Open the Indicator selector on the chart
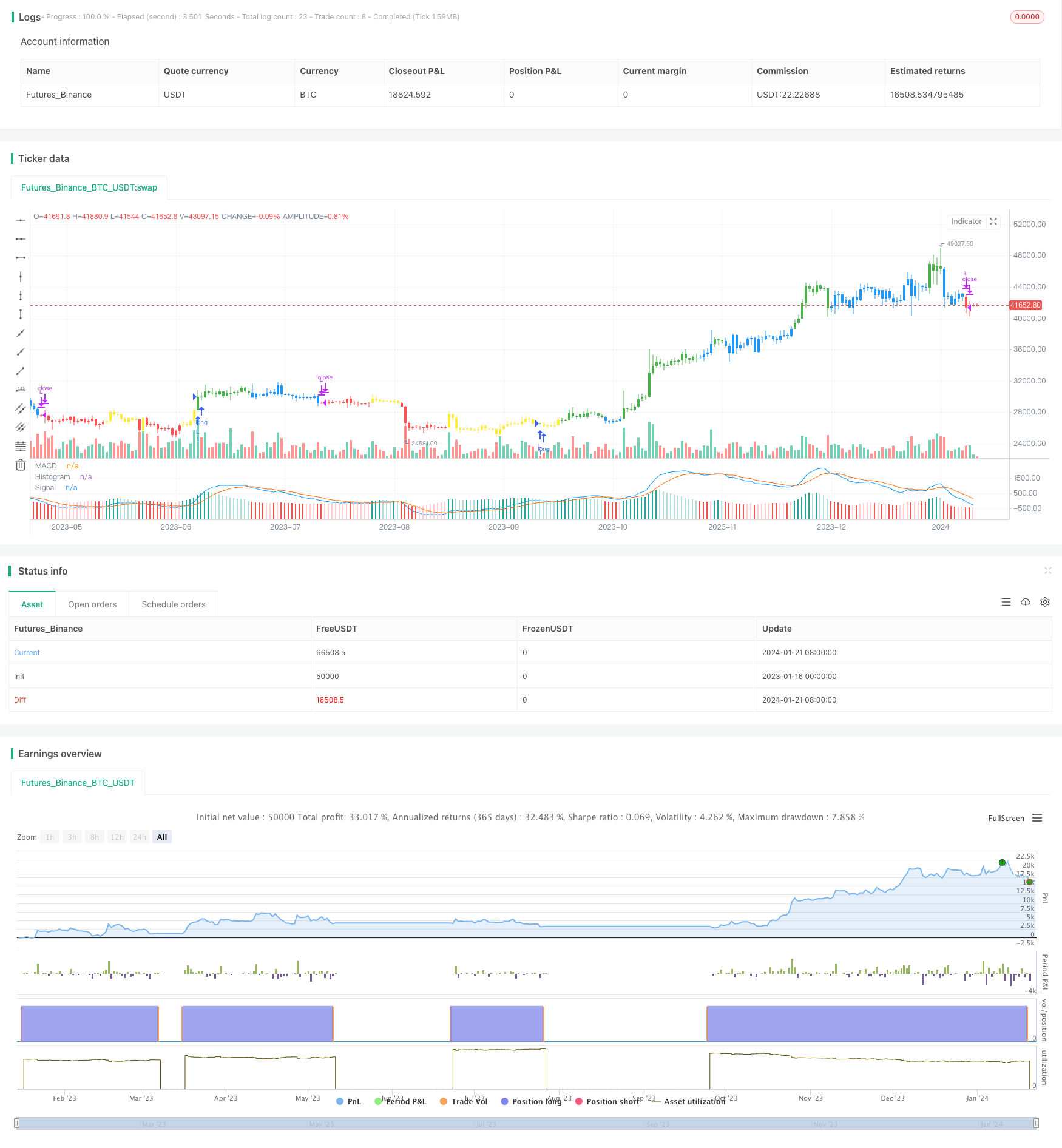This screenshot has width=1062, height=1148. point(966,221)
